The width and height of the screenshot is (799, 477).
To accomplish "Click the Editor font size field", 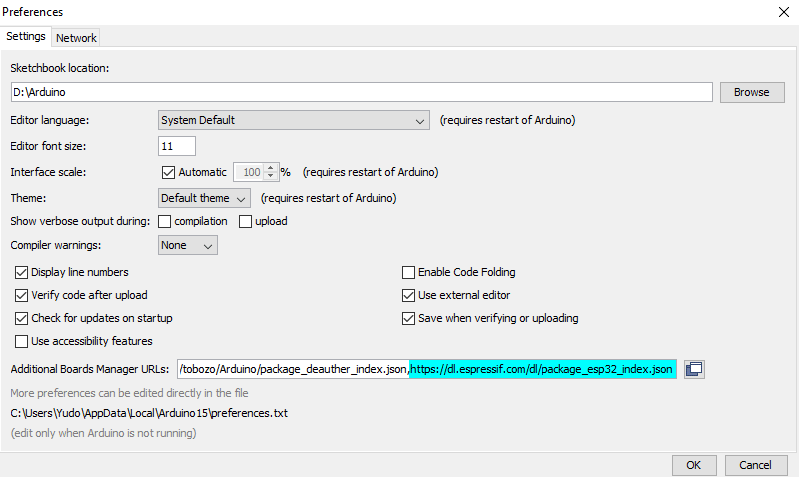I will point(177,146).
